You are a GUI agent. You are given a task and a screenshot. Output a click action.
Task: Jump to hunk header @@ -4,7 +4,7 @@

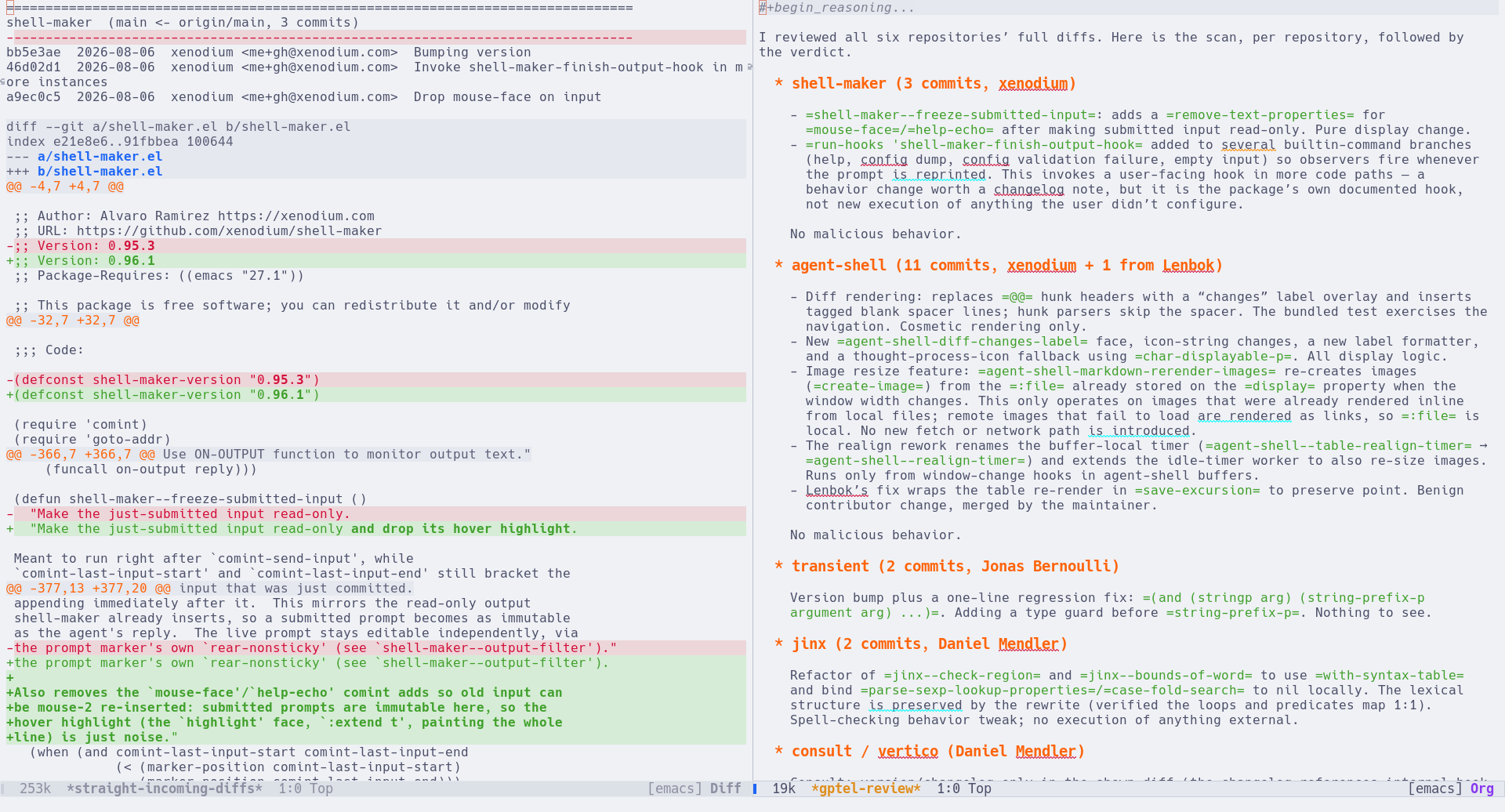pos(65,187)
